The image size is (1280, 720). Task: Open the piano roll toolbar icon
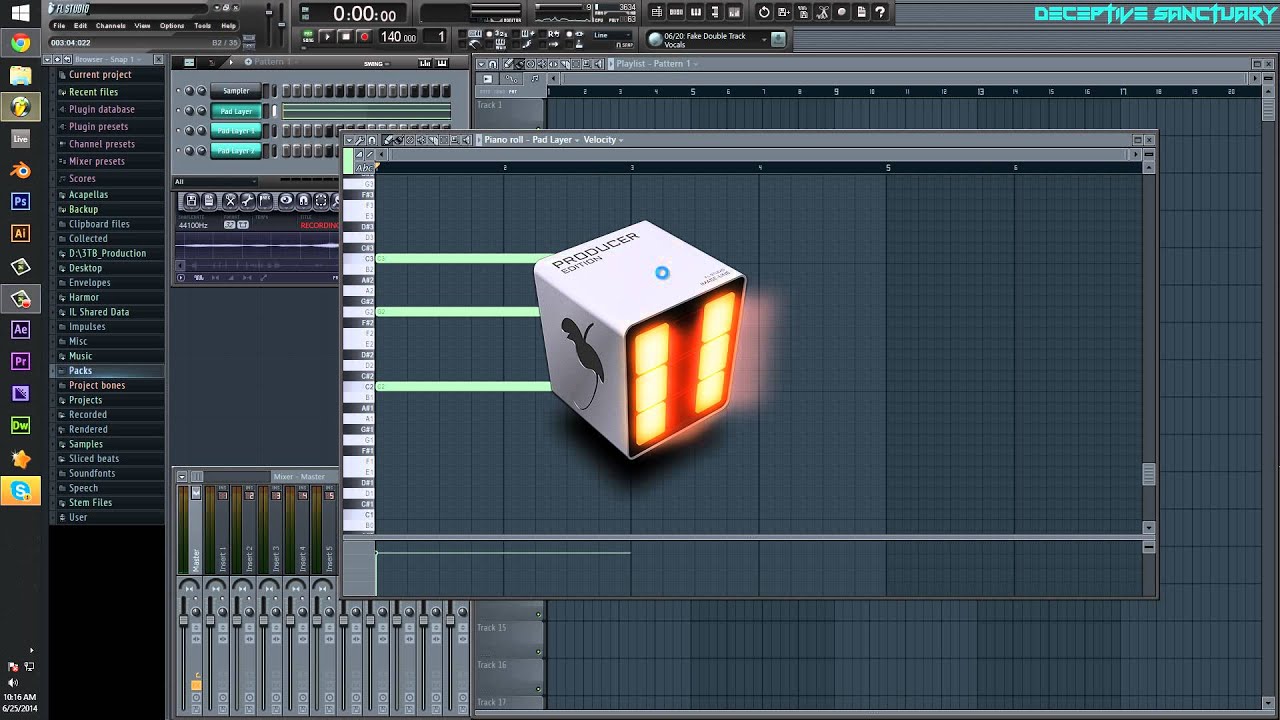[x=695, y=12]
